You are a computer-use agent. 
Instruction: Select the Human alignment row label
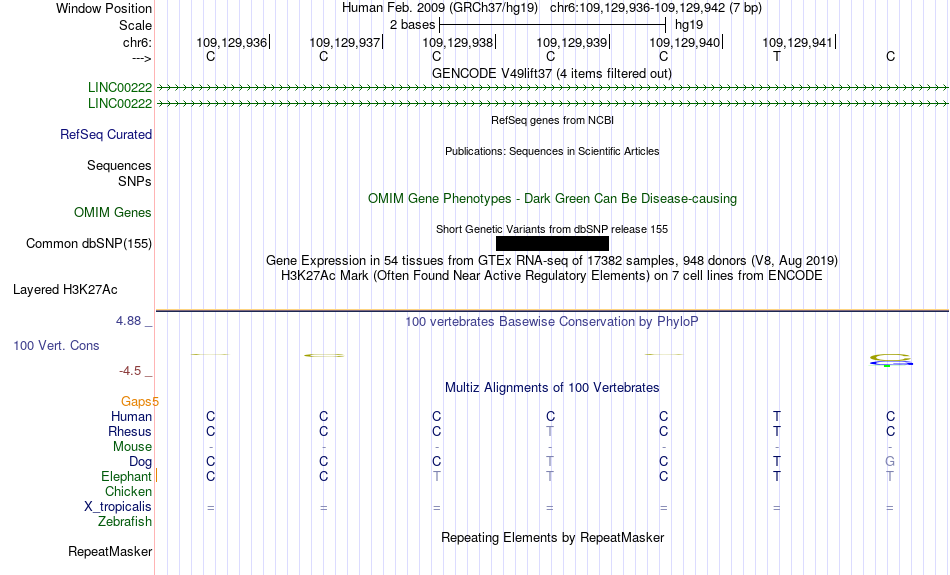[x=131, y=416]
